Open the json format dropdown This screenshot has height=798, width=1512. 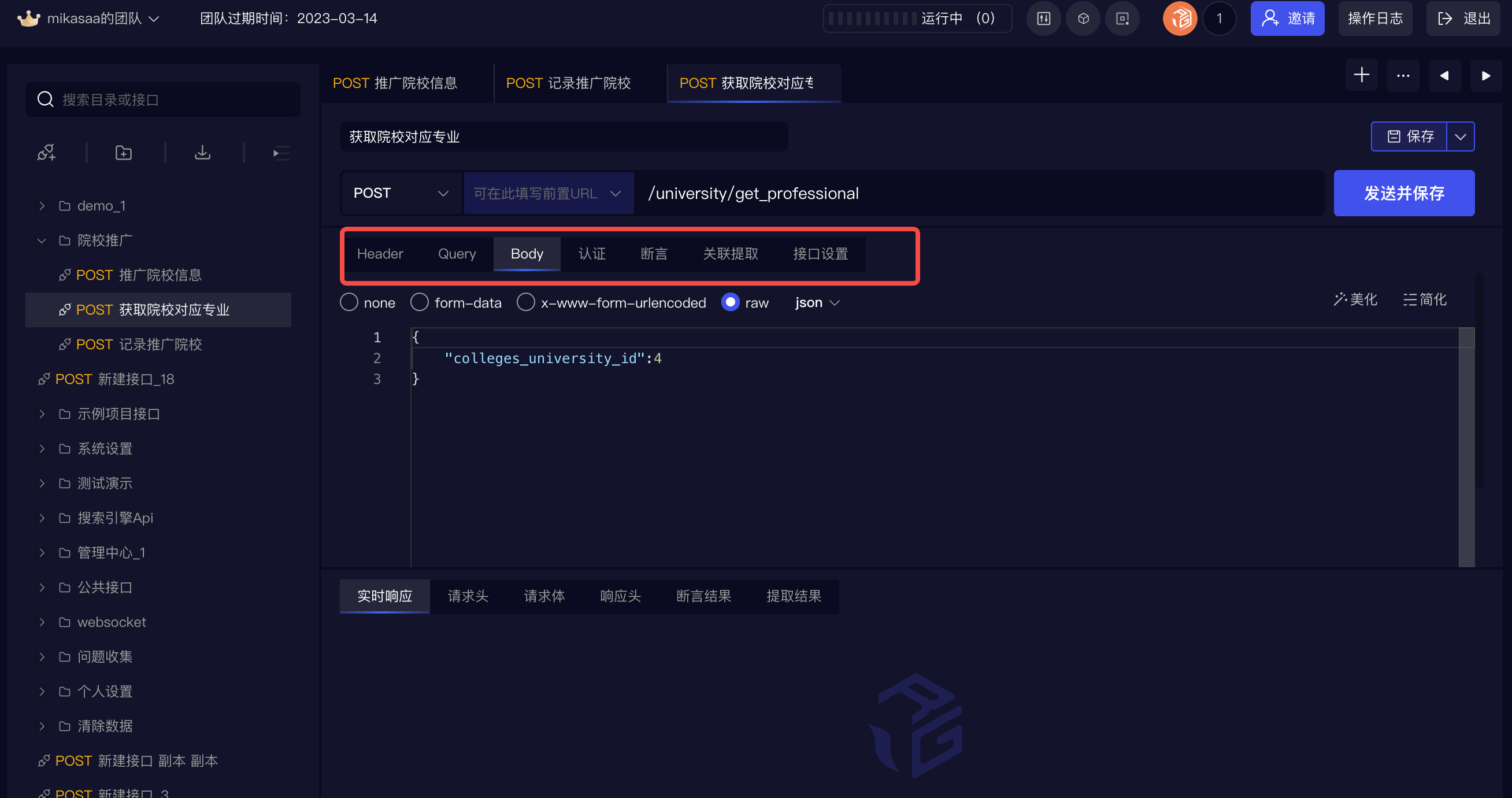pyautogui.click(x=817, y=302)
